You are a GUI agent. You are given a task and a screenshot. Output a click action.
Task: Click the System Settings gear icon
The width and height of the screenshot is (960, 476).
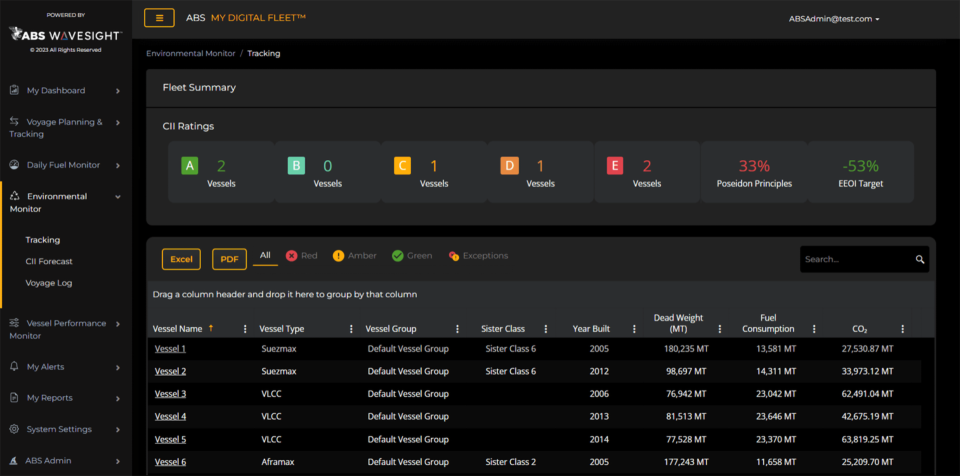[x=15, y=429]
